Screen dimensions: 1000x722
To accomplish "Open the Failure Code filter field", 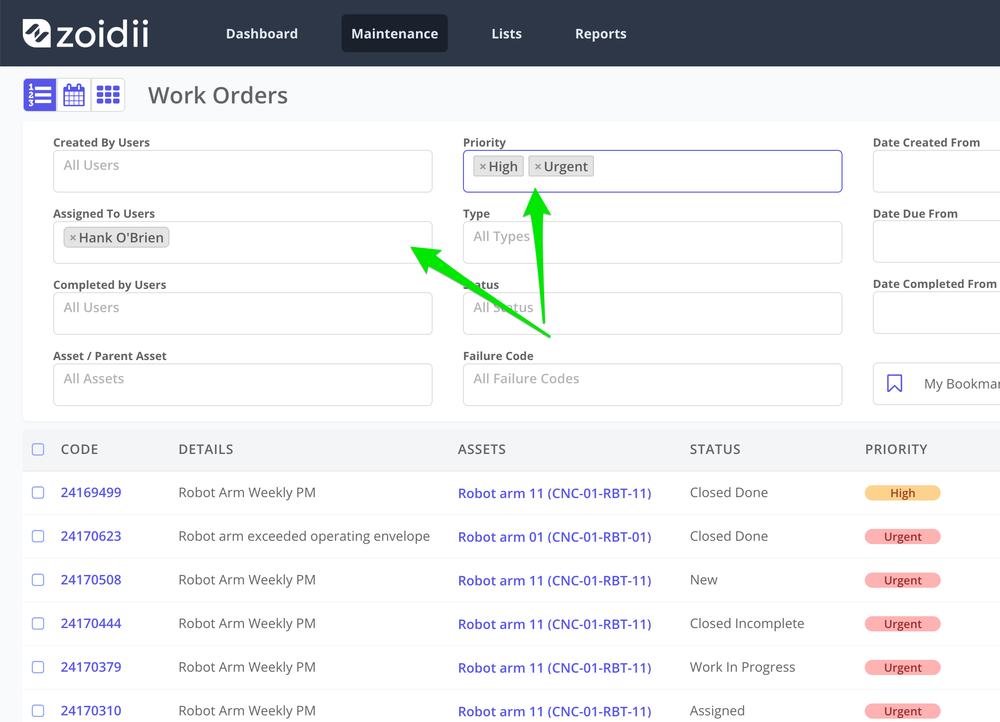I will click(652, 385).
